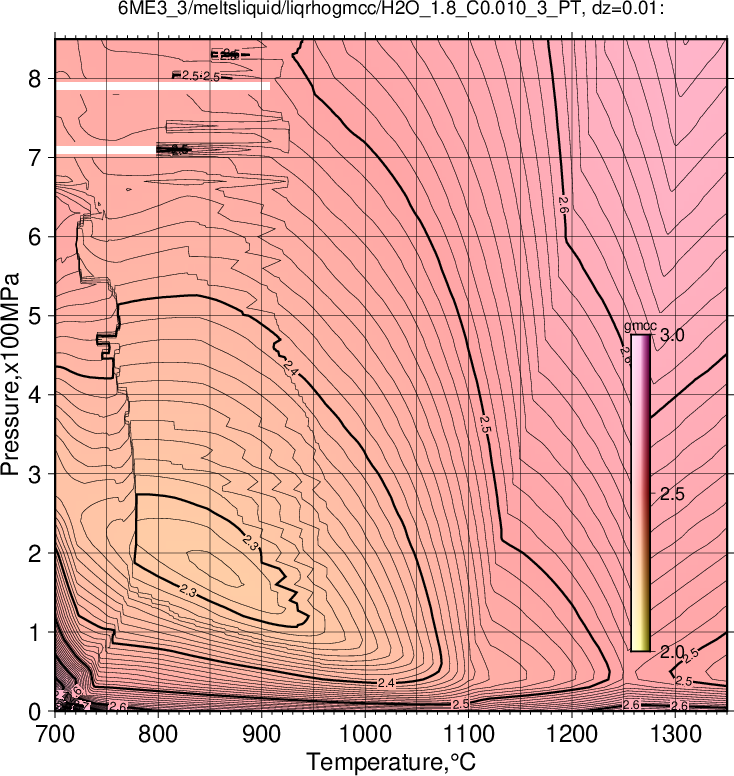Click the Temperature,°C axis label

pyautogui.click(x=391, y=762)
